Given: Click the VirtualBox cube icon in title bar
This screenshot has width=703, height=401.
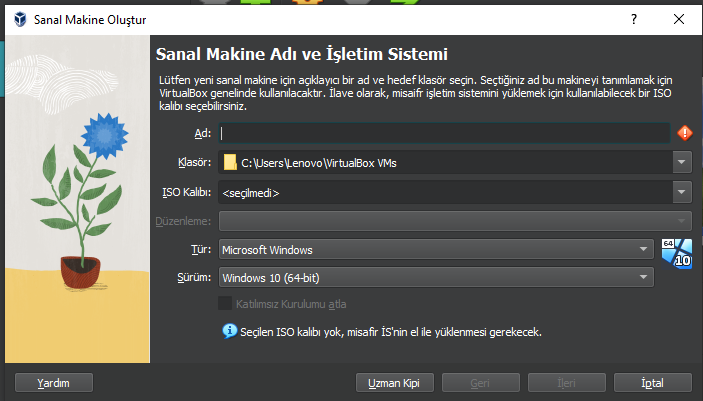Looking at the screenshot, I should (20, 19).
